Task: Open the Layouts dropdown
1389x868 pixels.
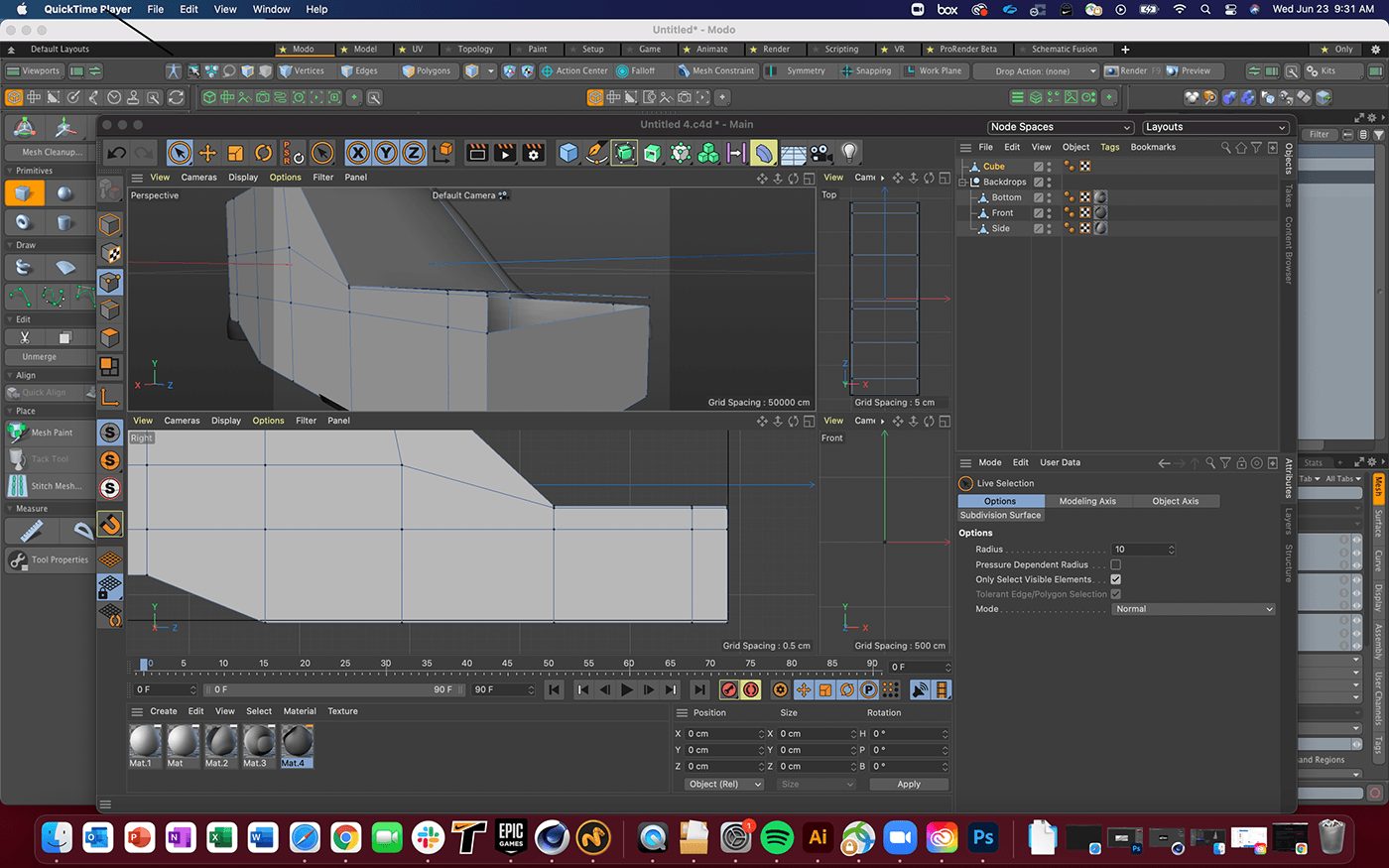Action: [1215, 127]
